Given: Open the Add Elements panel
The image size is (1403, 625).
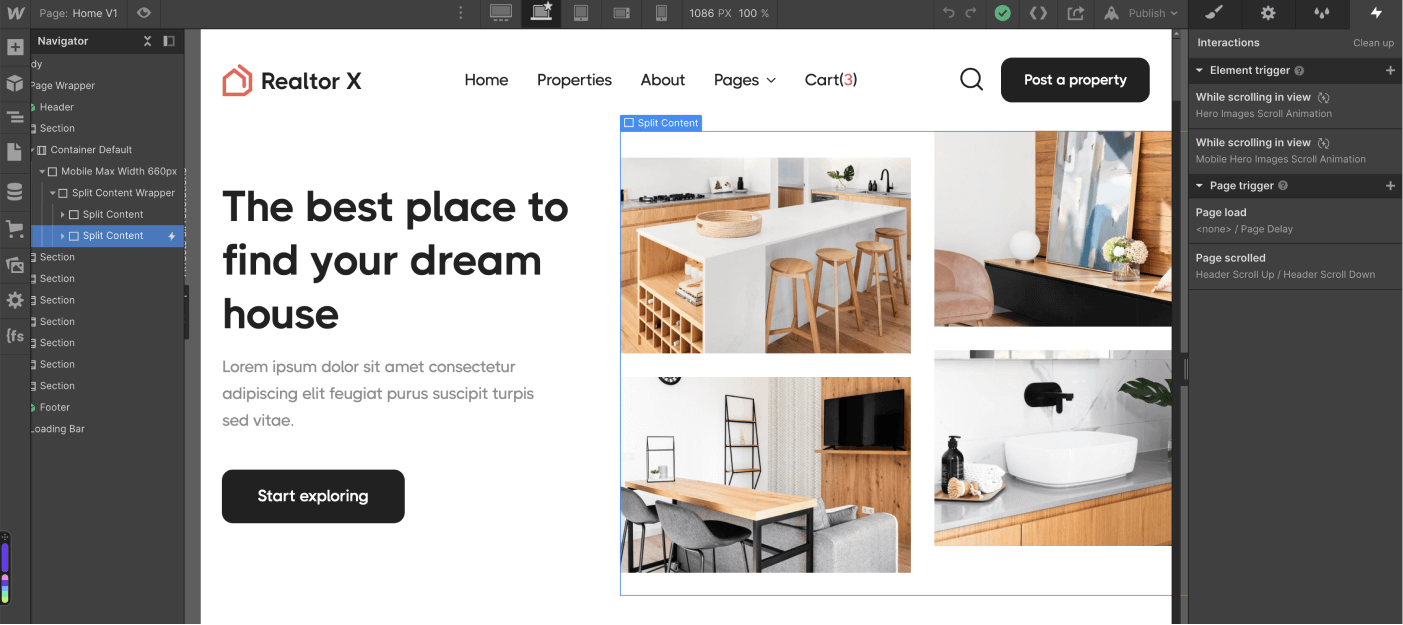Looking at the screenshot, I should 15,47.
